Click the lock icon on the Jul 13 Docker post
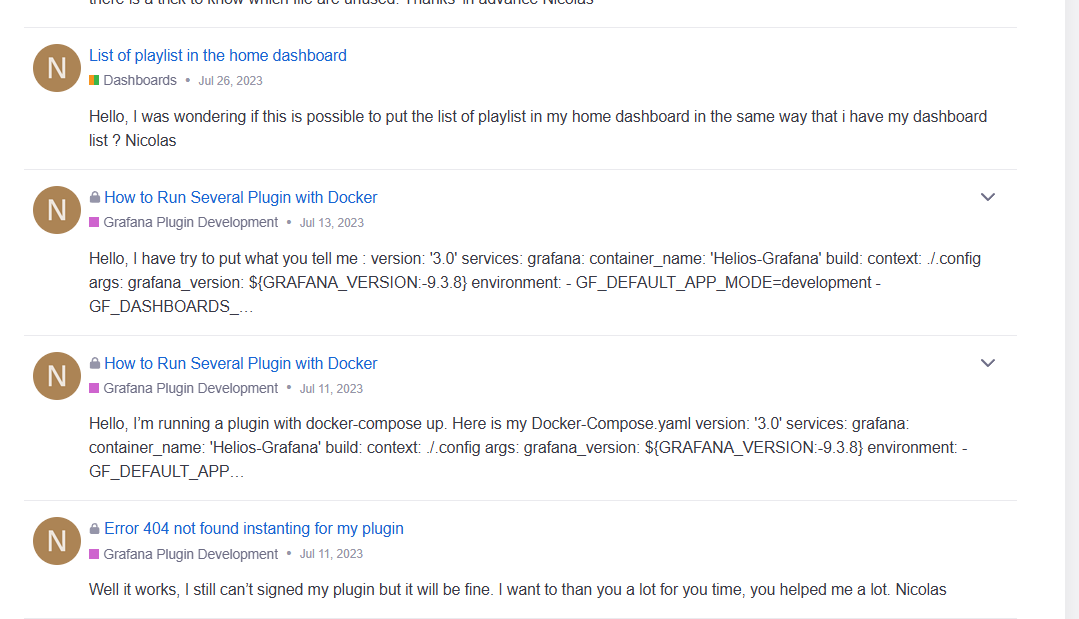The image size is (1079, 619). click(95, 198)
